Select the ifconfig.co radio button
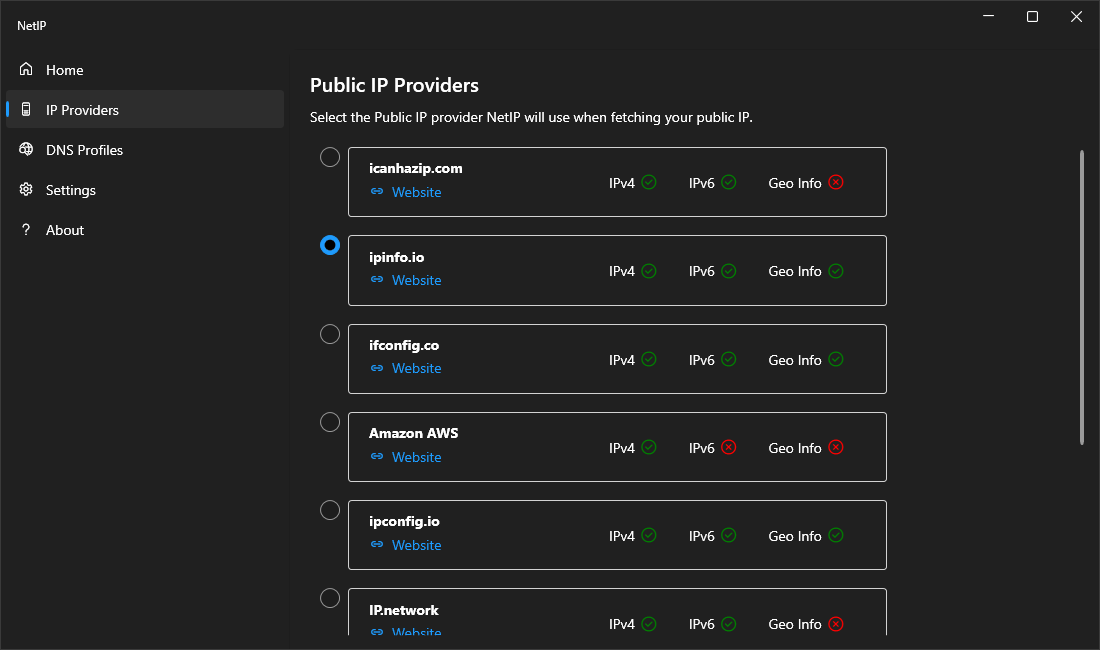Image resolution: width=1100 pixels, height=650 pixels. point(330,334)
